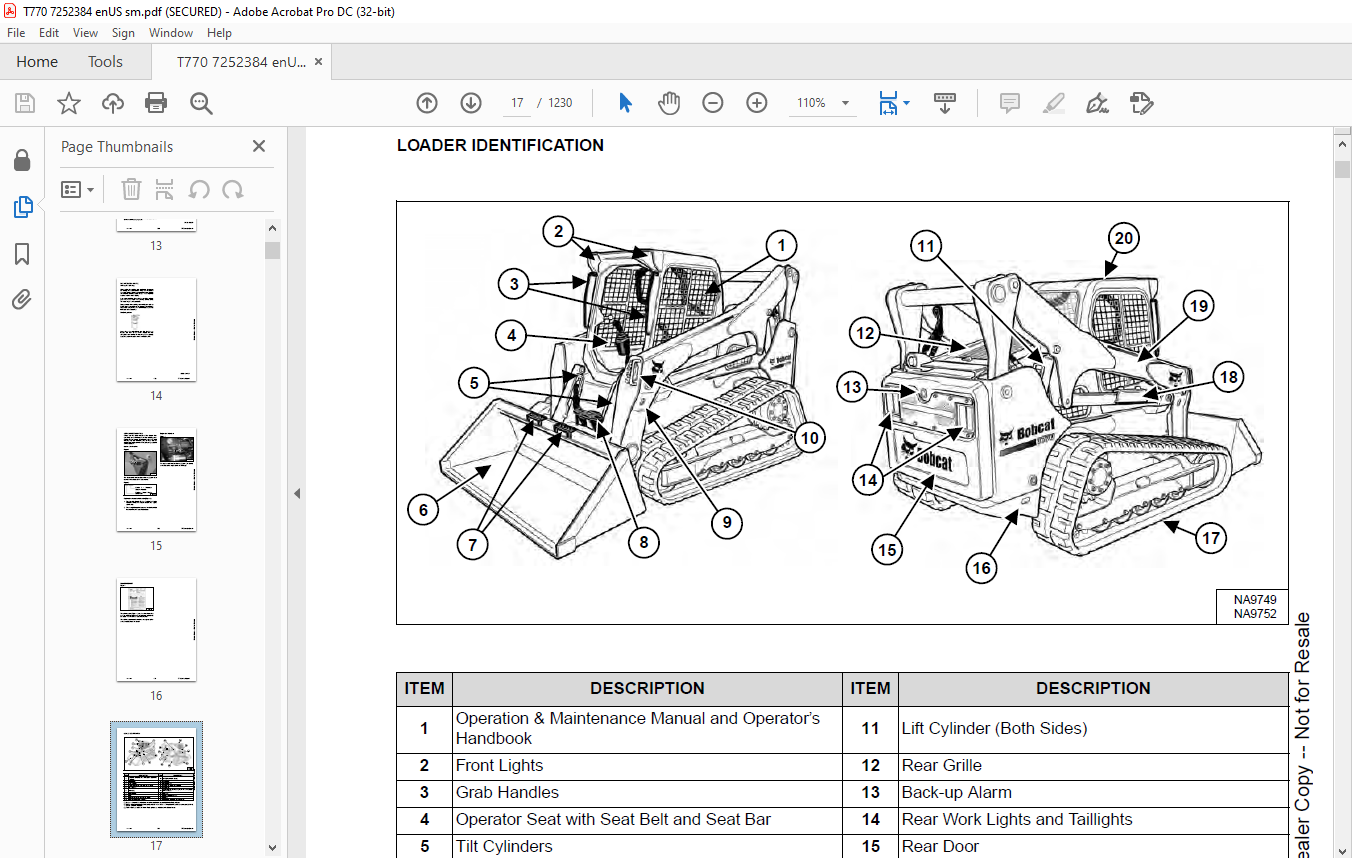Select page 16 thumbnail
1352x858 pixels.
pyautogui.click(x=156, y=630)
